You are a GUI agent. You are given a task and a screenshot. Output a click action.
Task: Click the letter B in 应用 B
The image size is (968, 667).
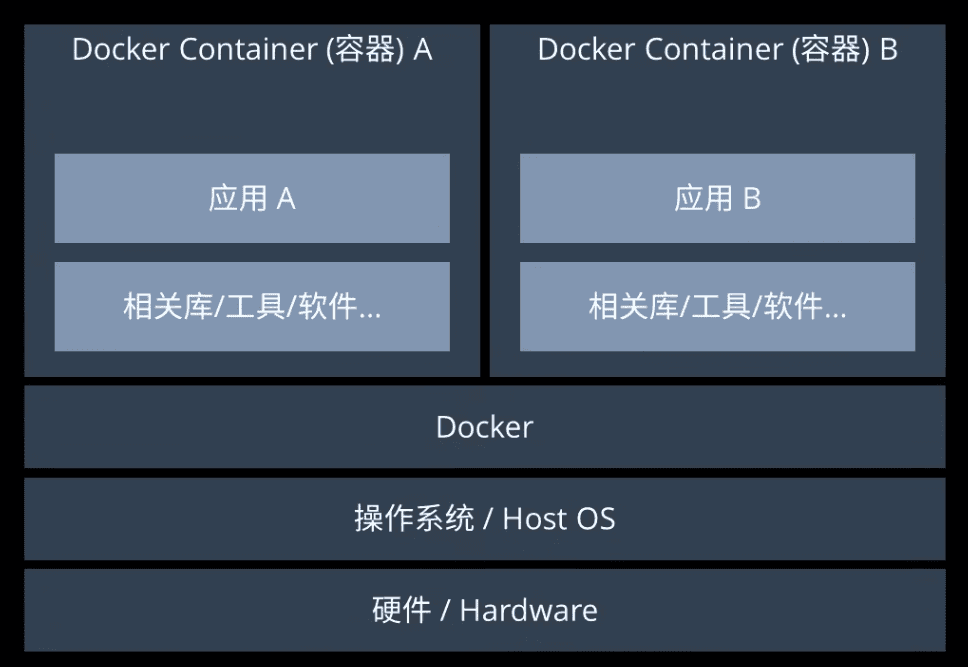(x=752, y=199)
